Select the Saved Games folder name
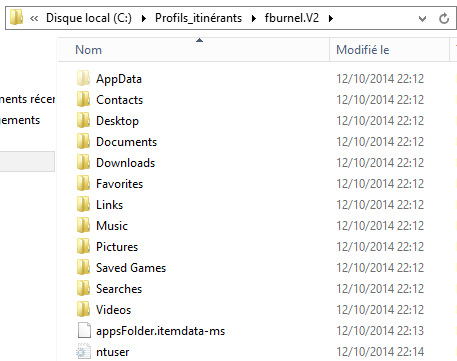 (131, 268)
